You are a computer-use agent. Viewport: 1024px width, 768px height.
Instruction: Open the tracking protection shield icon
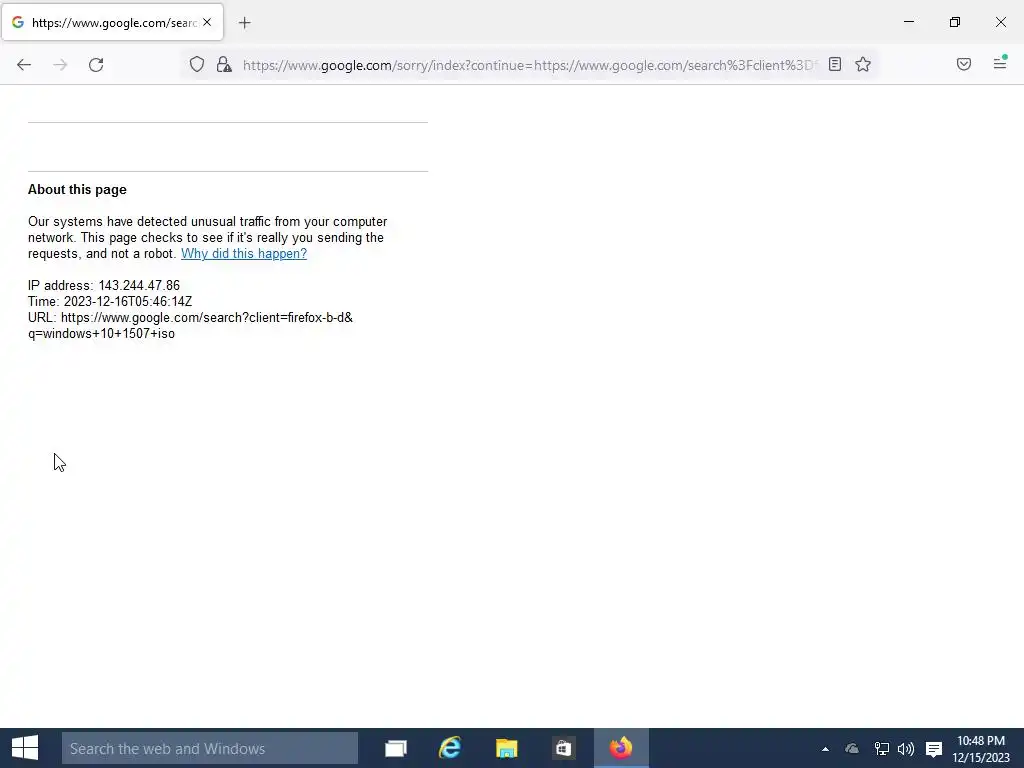tap(197, 64)
